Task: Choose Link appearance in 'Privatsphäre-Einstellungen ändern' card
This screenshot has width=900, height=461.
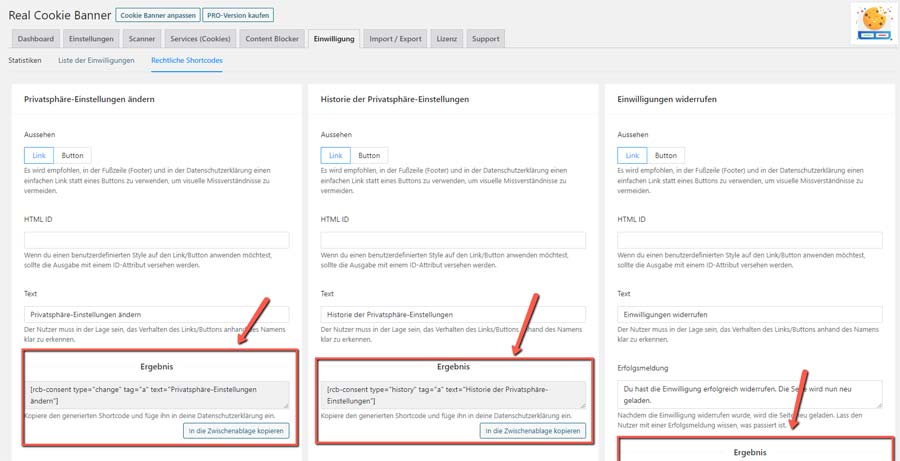Action: coord(39,156)
